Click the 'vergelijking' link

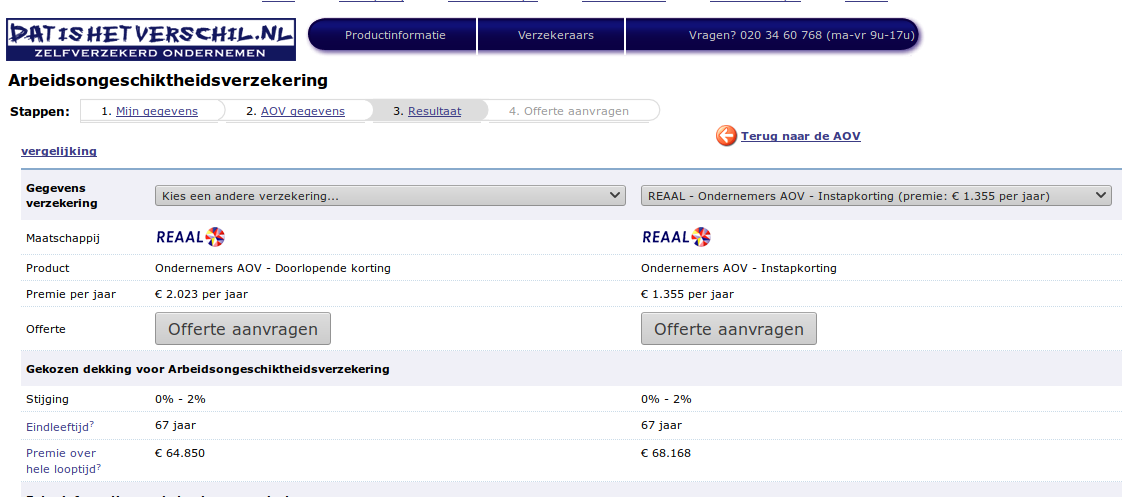click(x=59, y=151)
